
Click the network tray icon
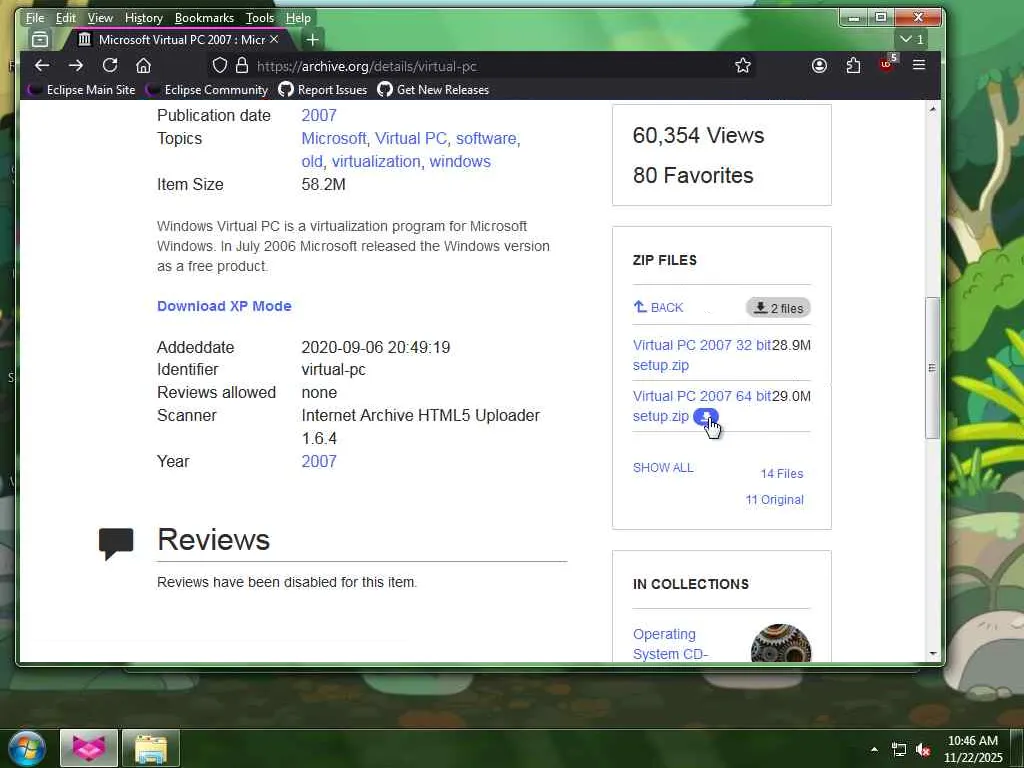[x=899, y=750]
